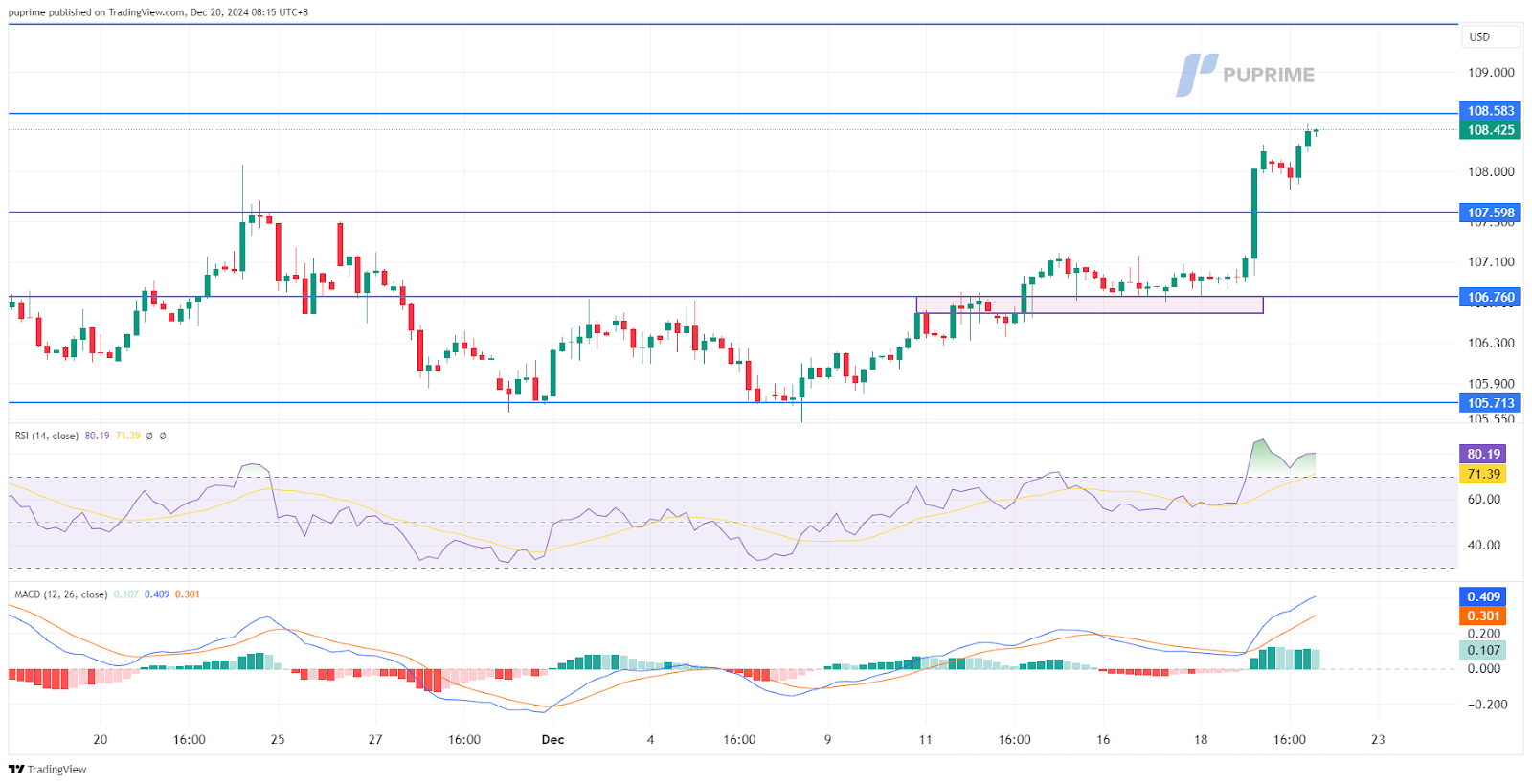Click the 108.000 price axis label
Screen dimensions: 1532x784
[1491, 172]
